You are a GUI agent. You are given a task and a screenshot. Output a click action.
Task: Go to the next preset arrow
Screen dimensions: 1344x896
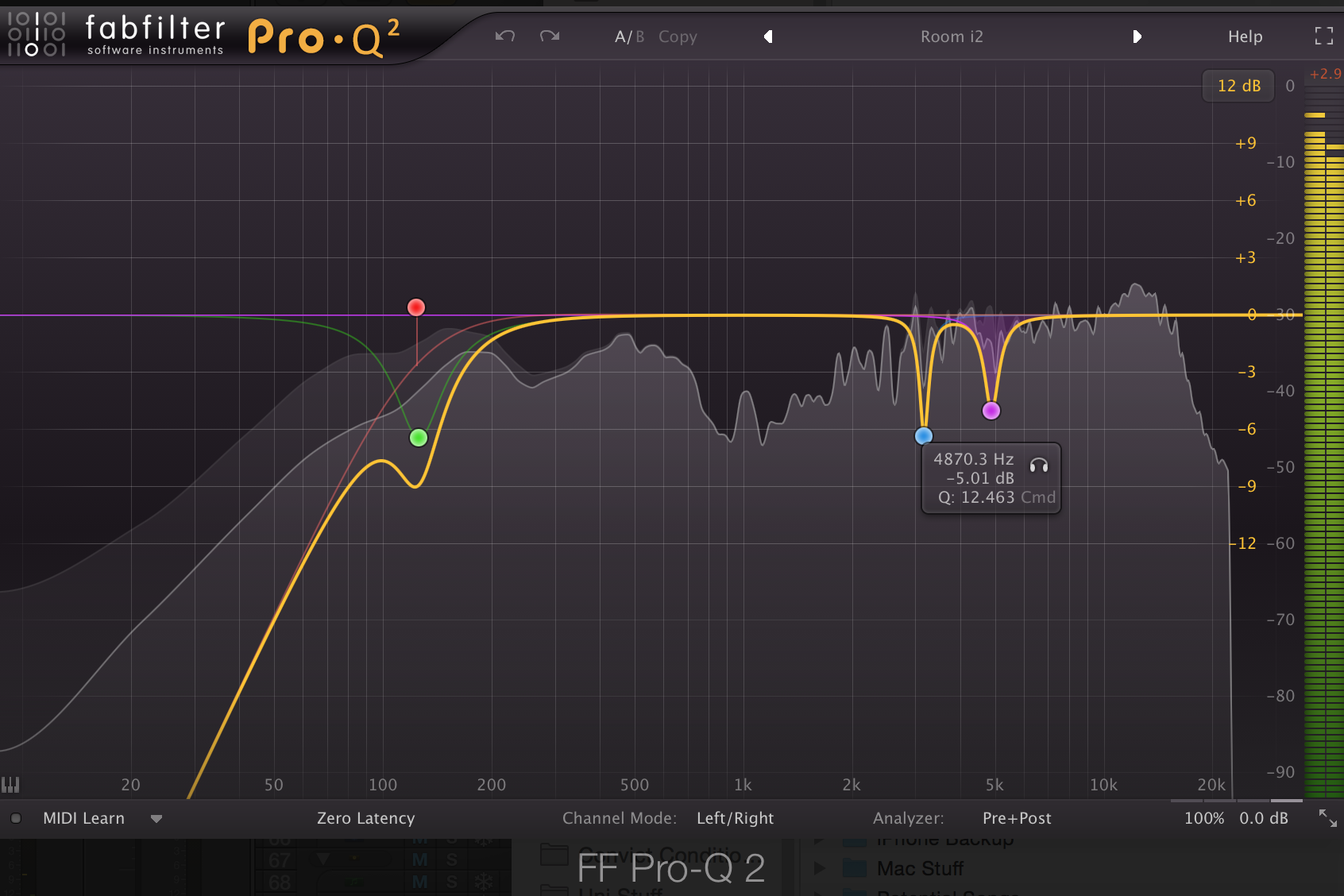tap(1137, 37)
